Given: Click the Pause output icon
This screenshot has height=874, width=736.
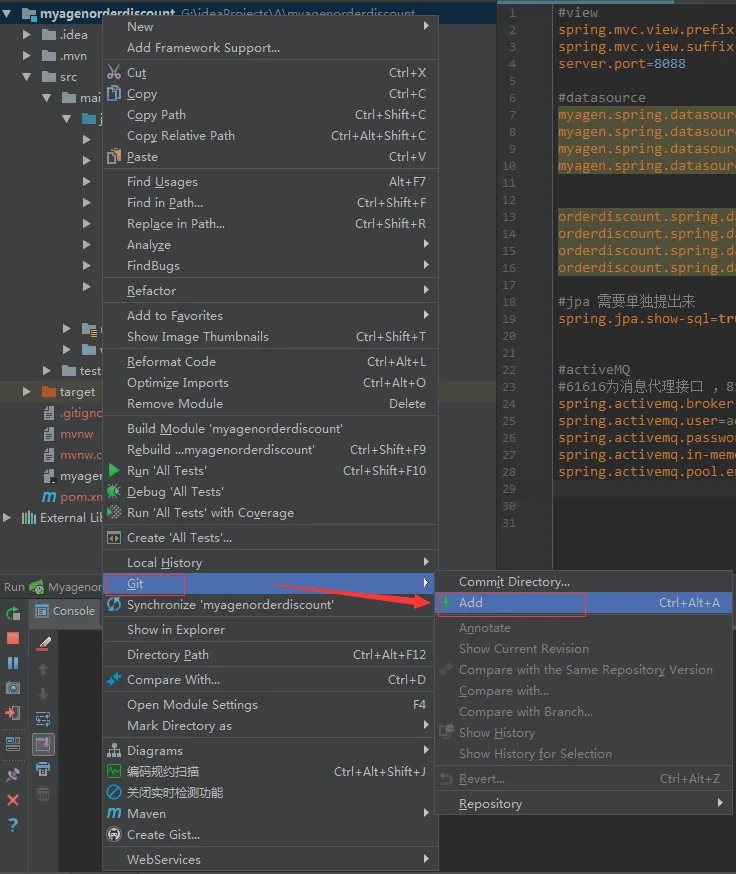Looking at the screenshot, I should tap(13, 663).
